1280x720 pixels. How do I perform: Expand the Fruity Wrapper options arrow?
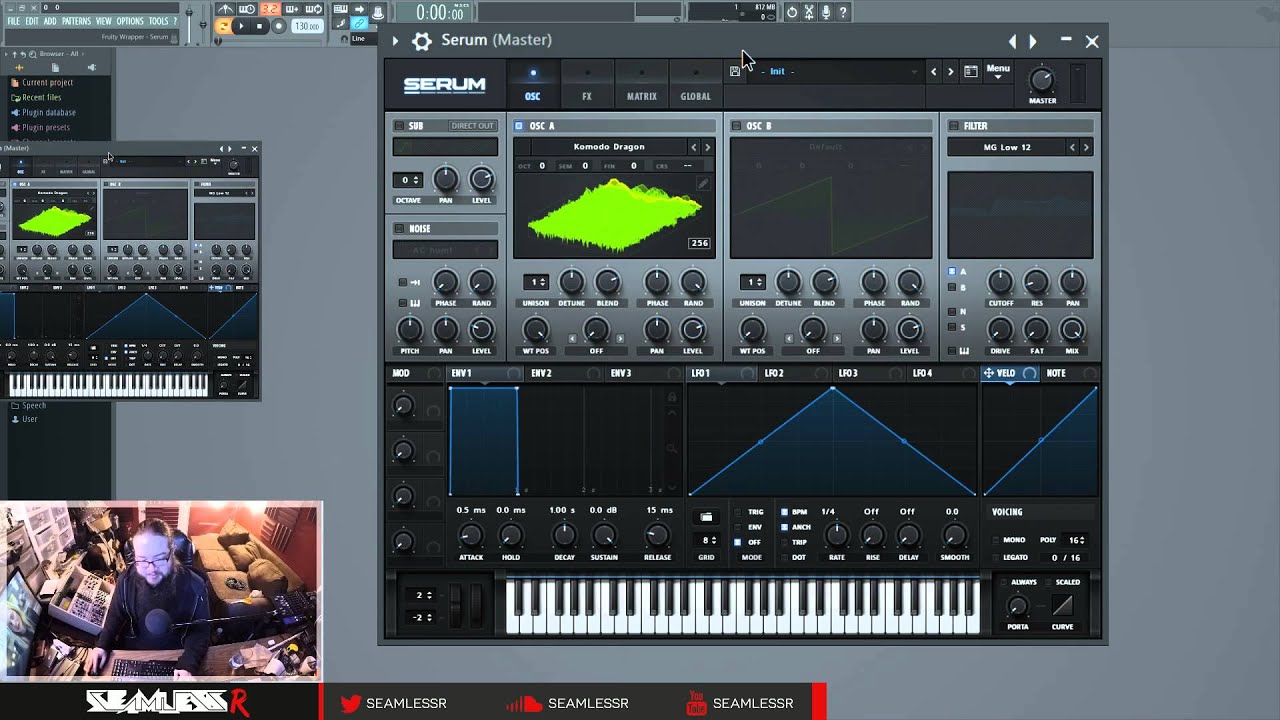(x=395, y=40)
